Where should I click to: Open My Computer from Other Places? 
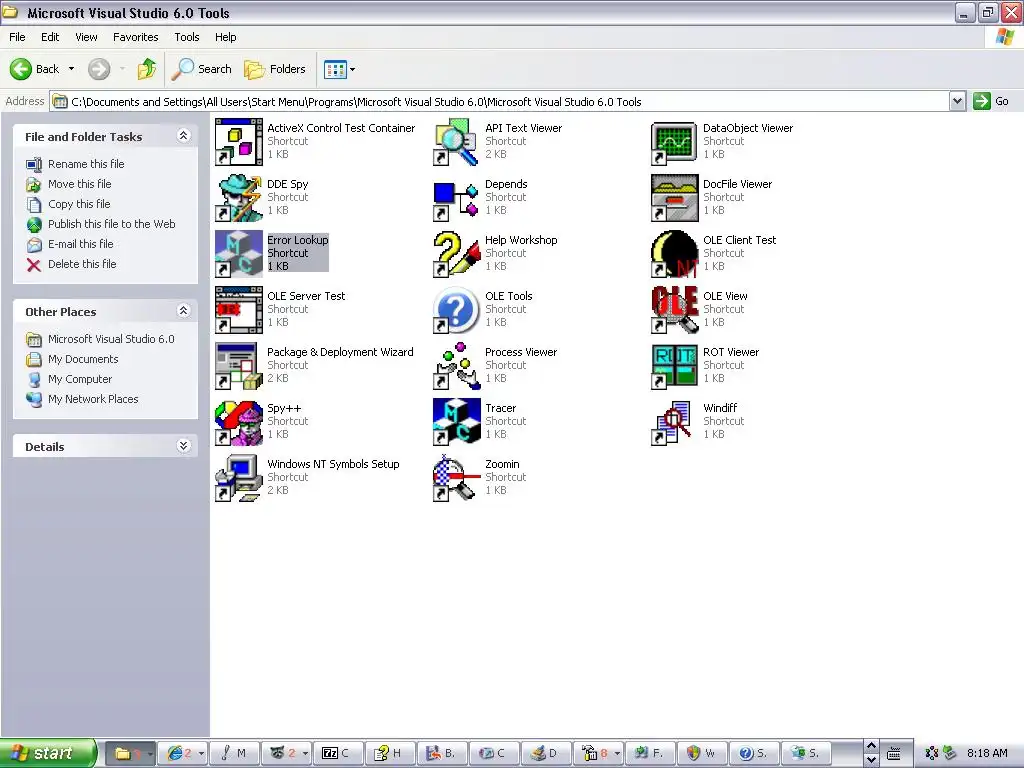80,379
